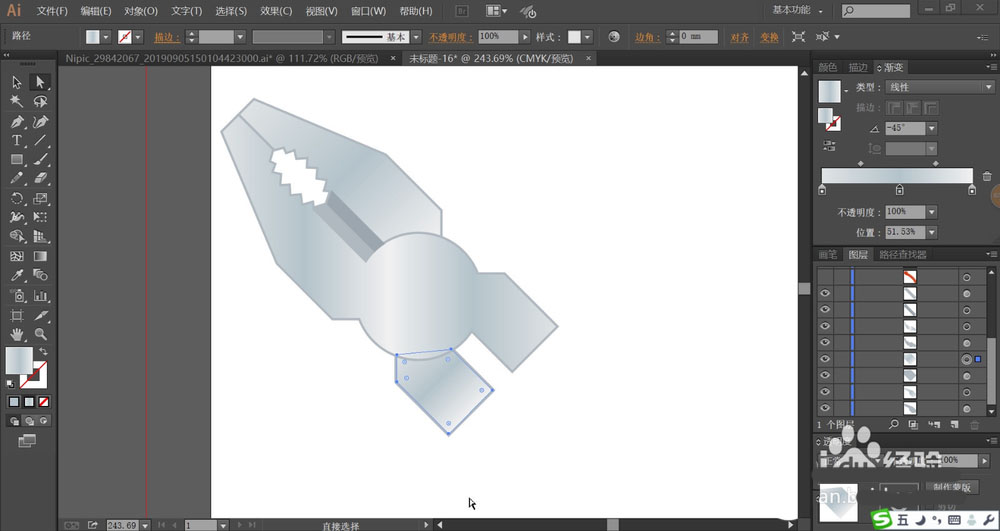1000x531 pixels.
Task: Select the Paintbrush tool
Action: pyautogui.click(x=40, y=159)
